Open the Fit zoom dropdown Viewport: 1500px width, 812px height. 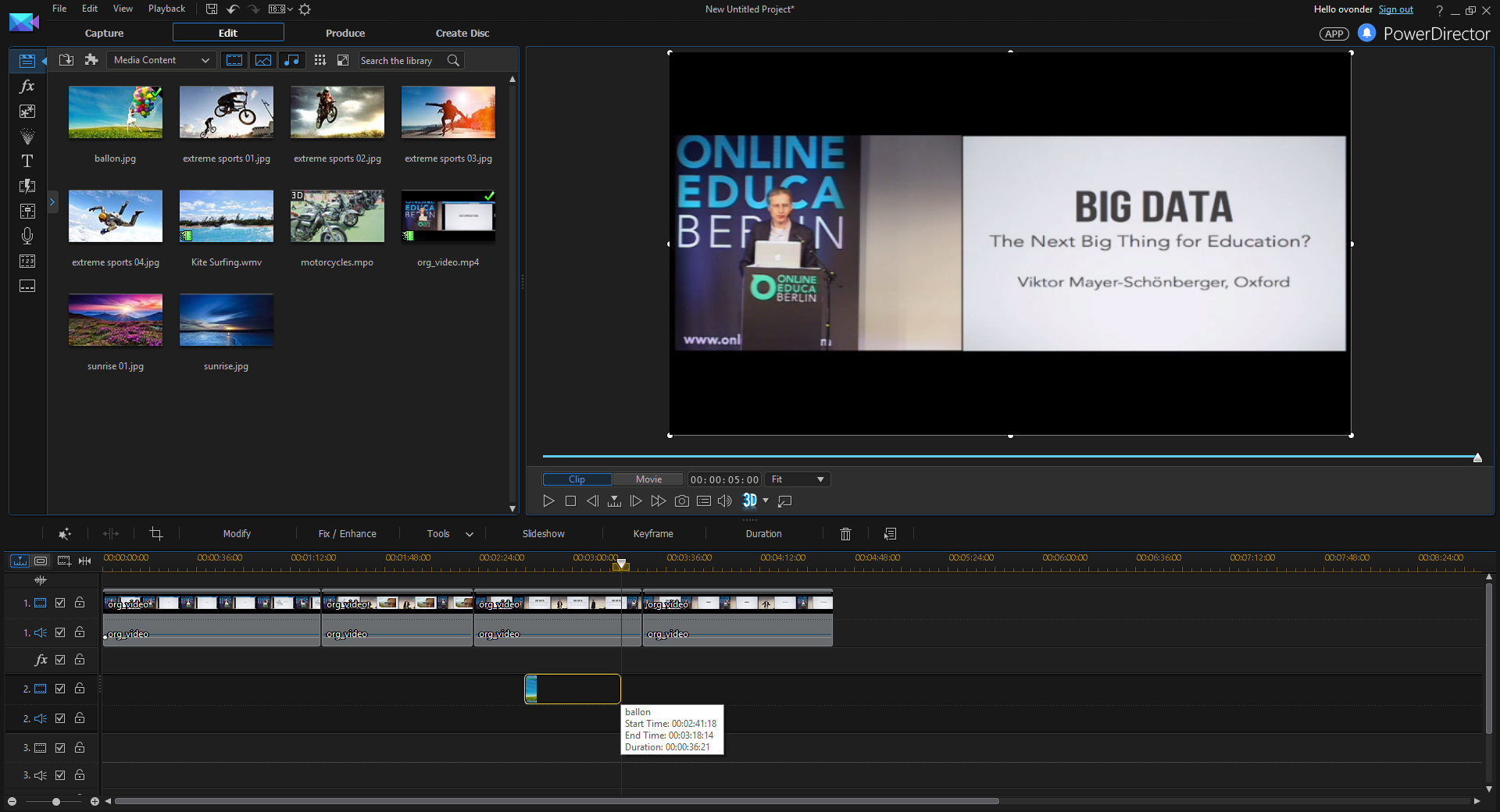(x=797, y=479)
